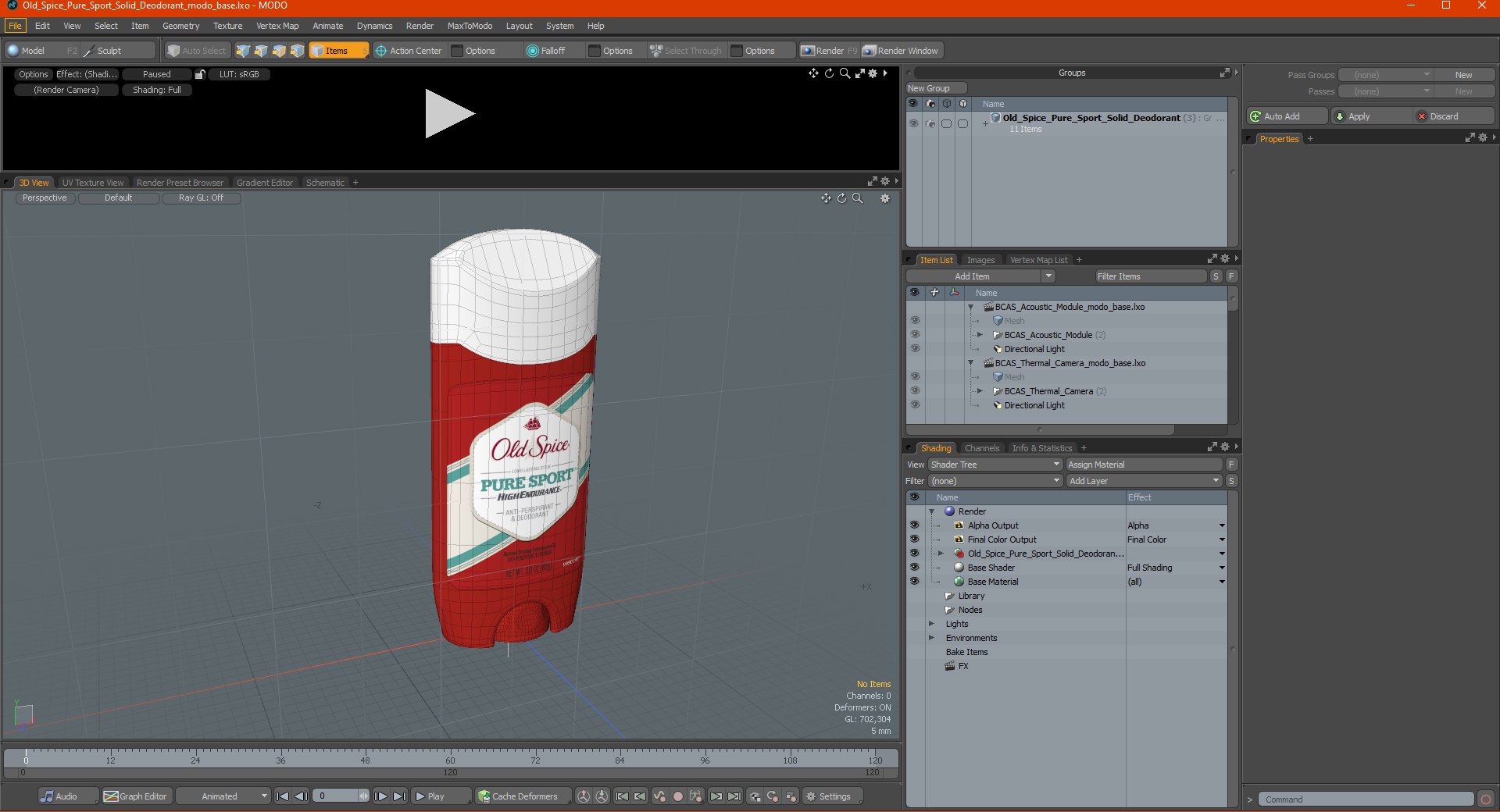Open the Render menu
1500x812 pixels.
coord(420,26)
